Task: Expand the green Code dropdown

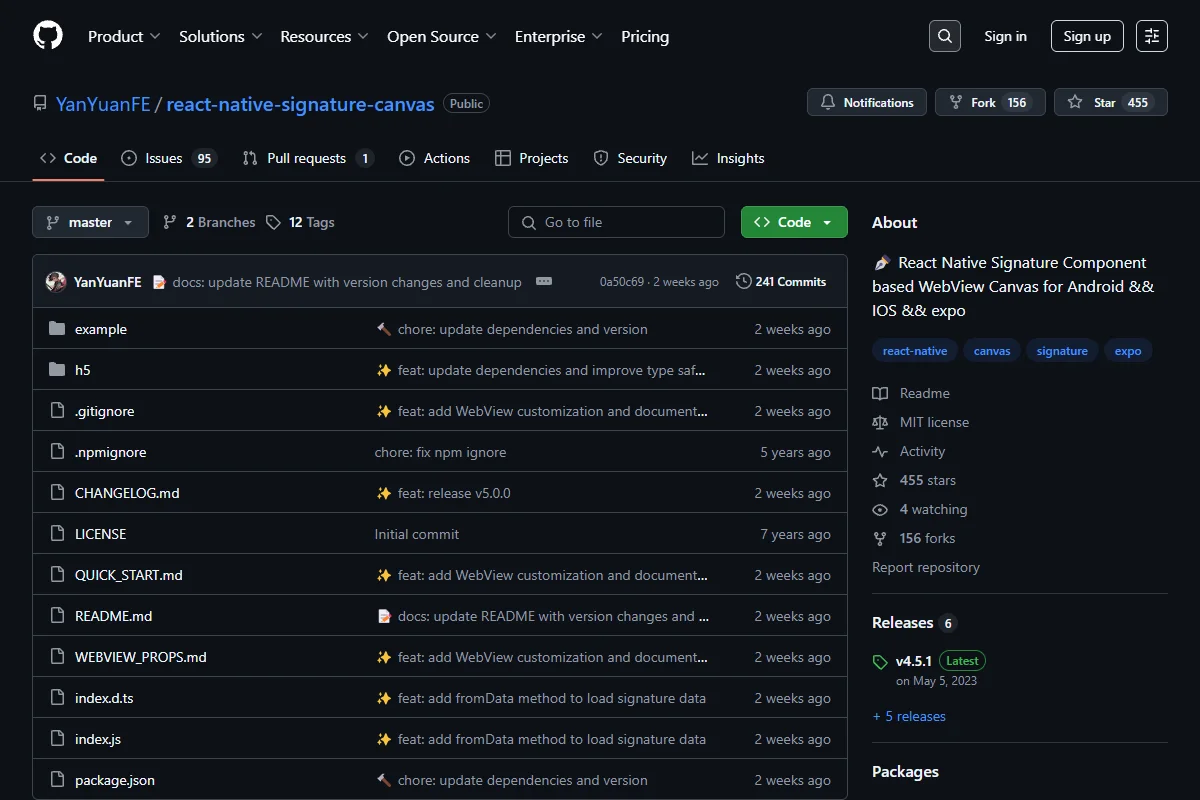Action: tap(794, 222)
